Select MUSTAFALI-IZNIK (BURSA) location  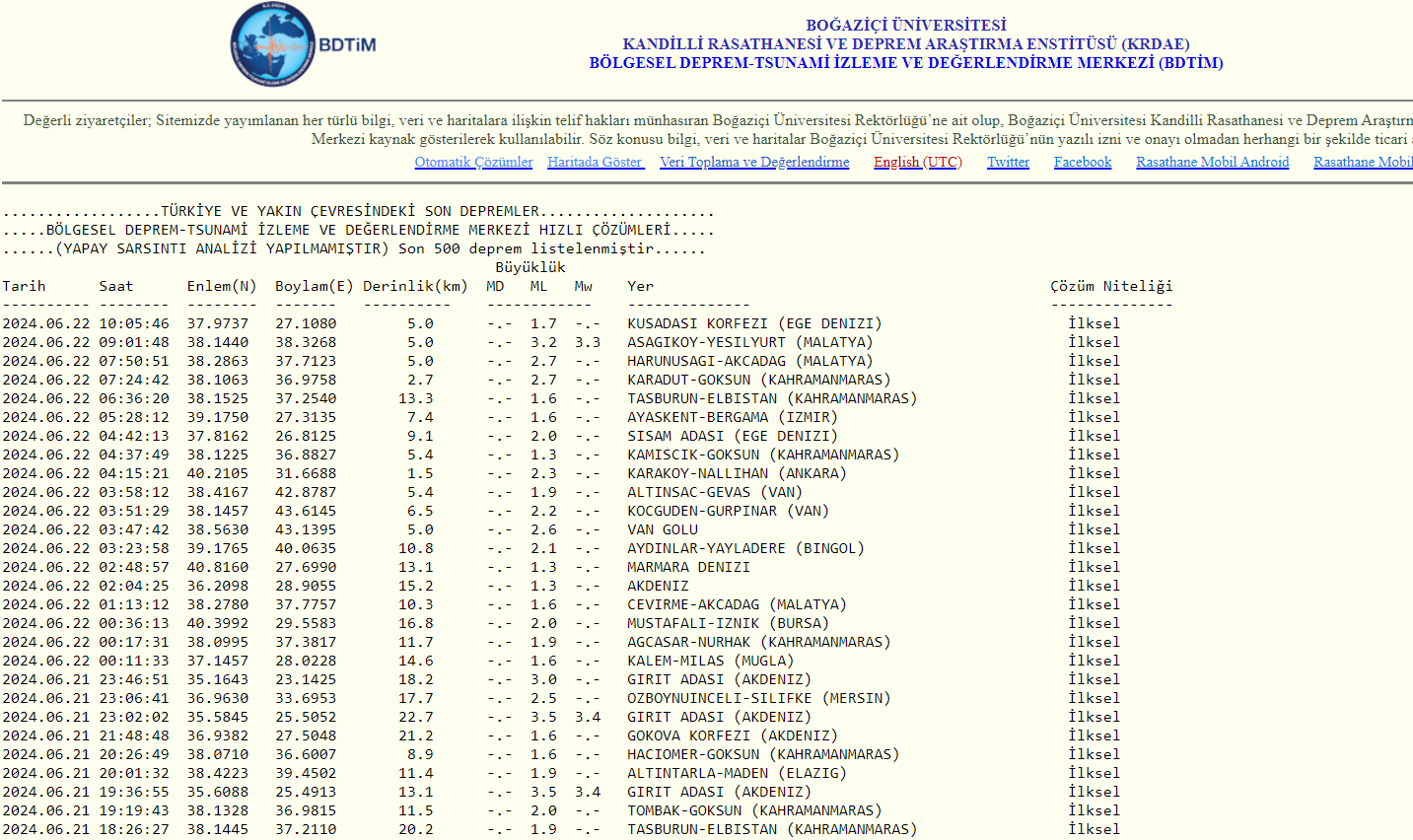click(728, 623)
